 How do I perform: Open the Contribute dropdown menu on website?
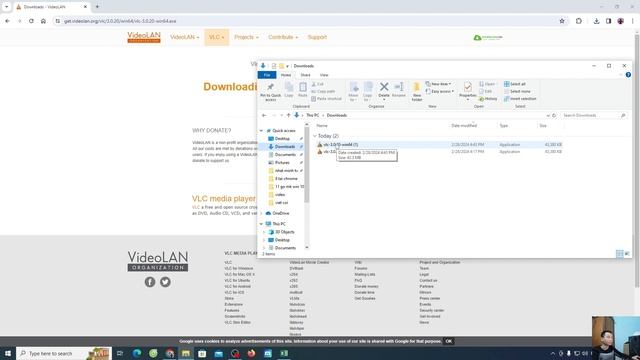(x=283, y=37)
